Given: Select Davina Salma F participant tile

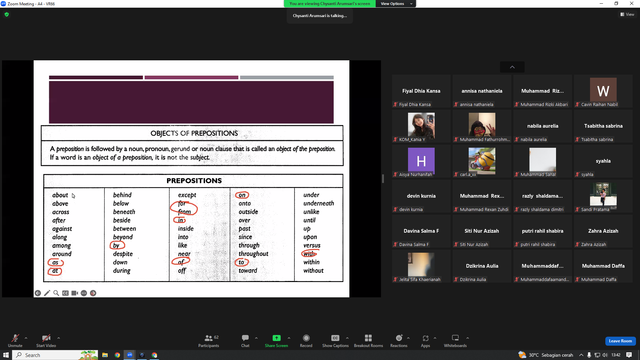Looking at the screenshot, I should click(421, 231).
